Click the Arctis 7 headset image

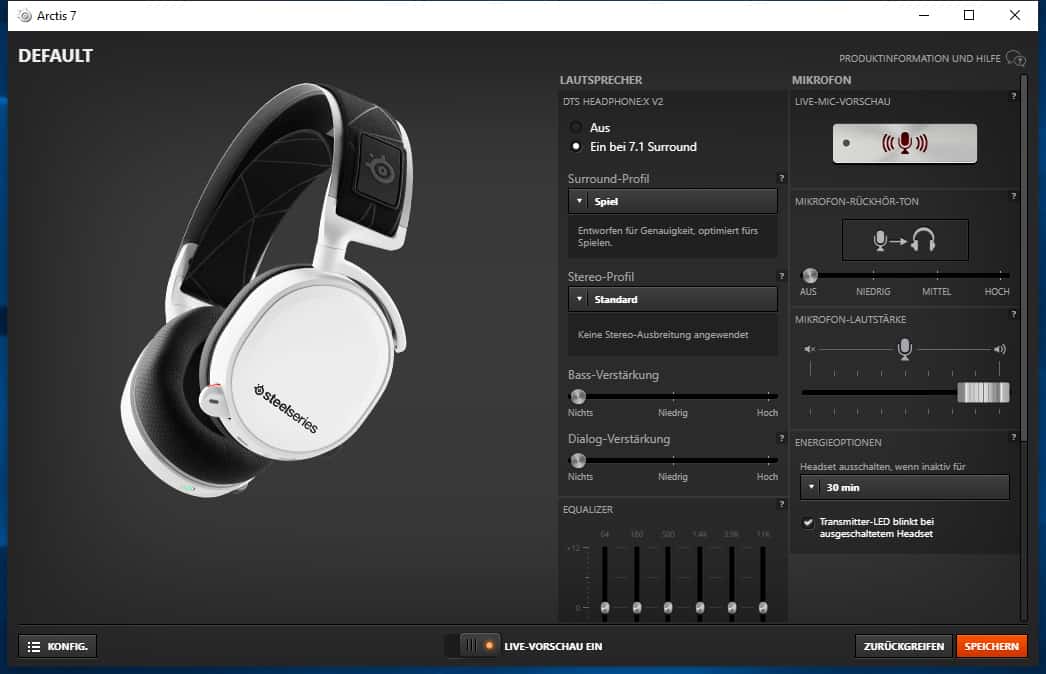265,288
